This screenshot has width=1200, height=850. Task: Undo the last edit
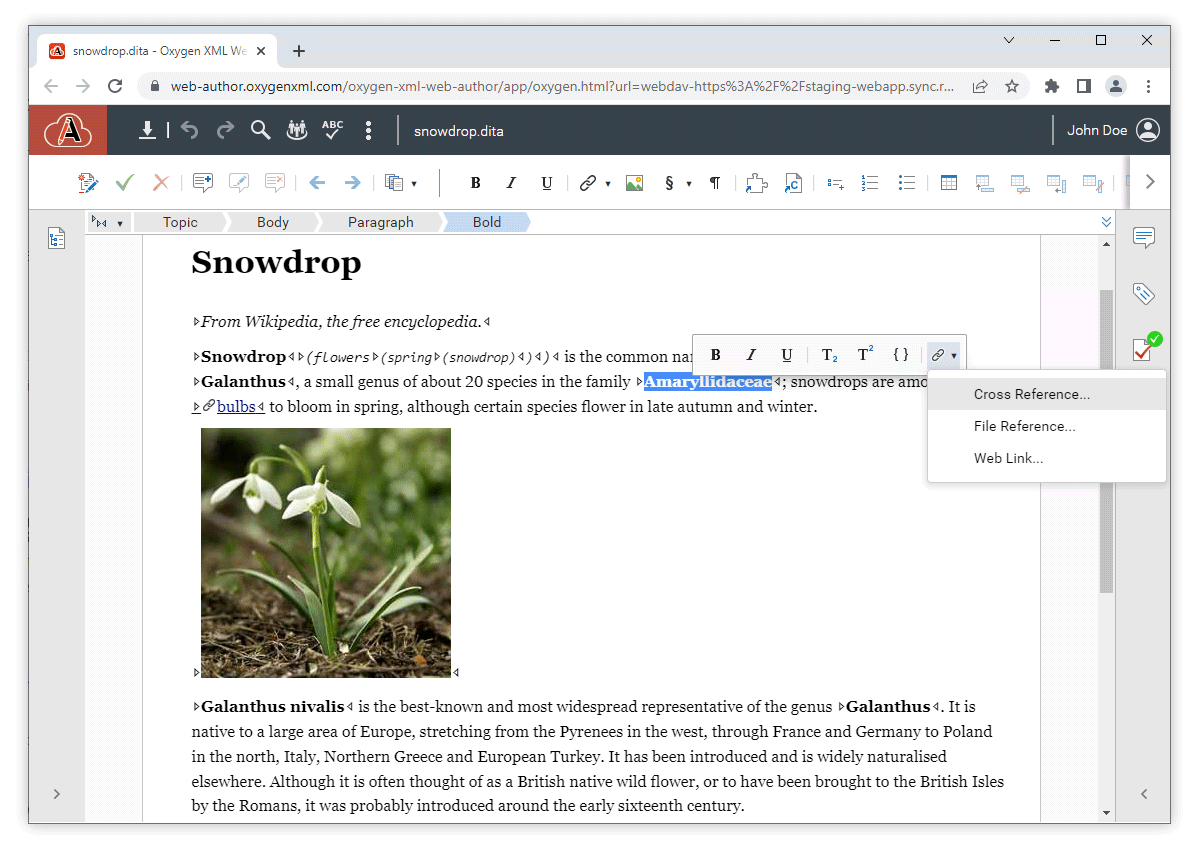click(190, 130)
